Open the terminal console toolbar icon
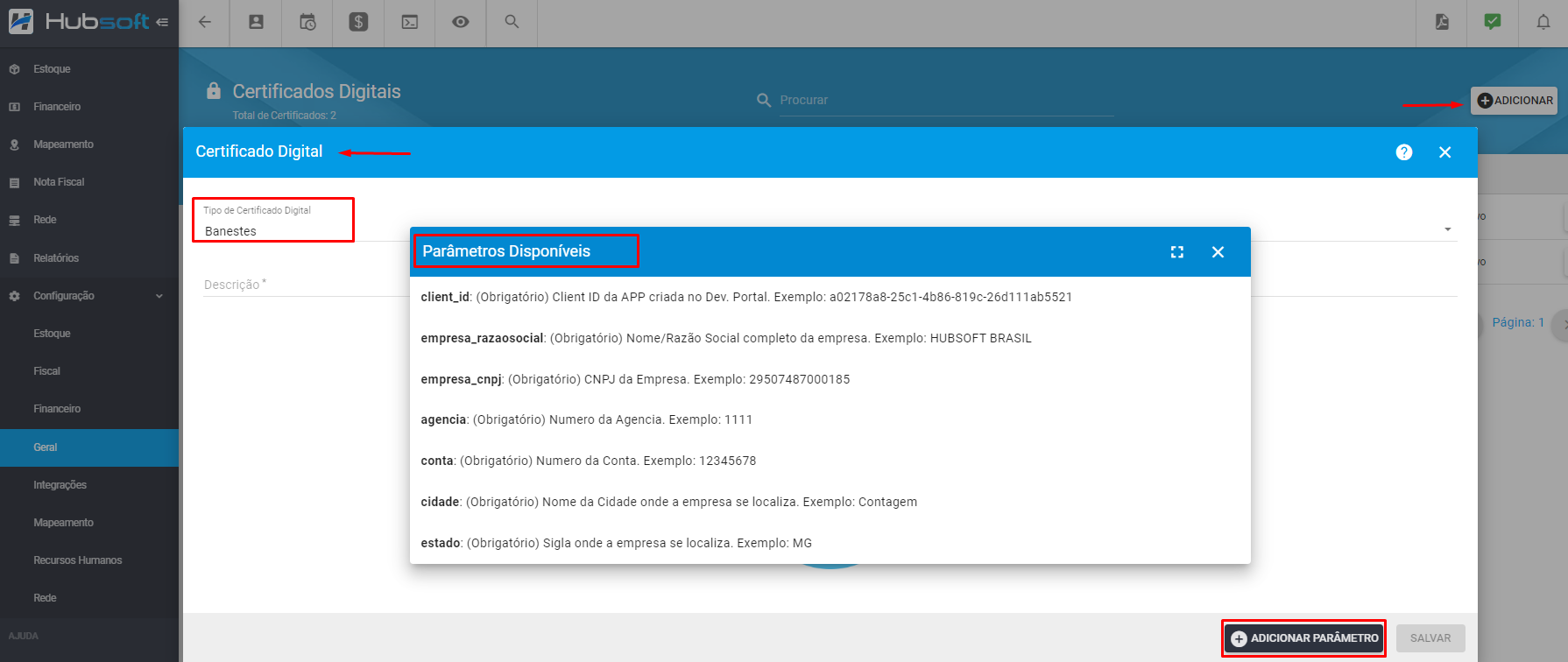The height and width of the screenshot is (662, 1568). [409, 22]
